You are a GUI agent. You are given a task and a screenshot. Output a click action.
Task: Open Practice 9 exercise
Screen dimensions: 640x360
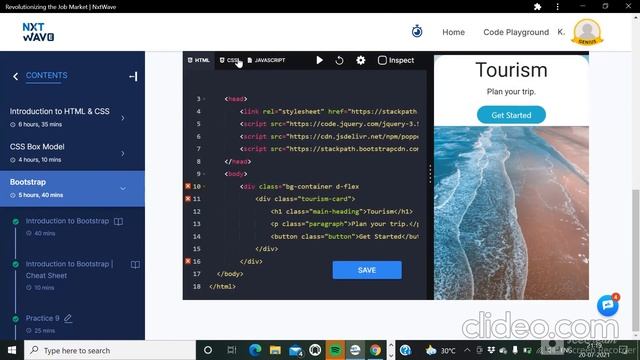tap(42, 318)
